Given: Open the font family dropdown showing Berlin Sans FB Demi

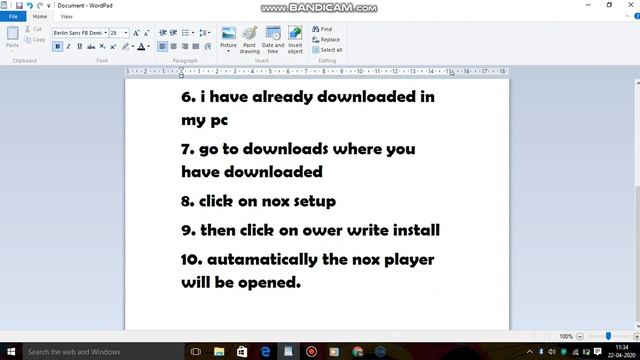Looking at the screenshot, I should [x=105, y=33].
